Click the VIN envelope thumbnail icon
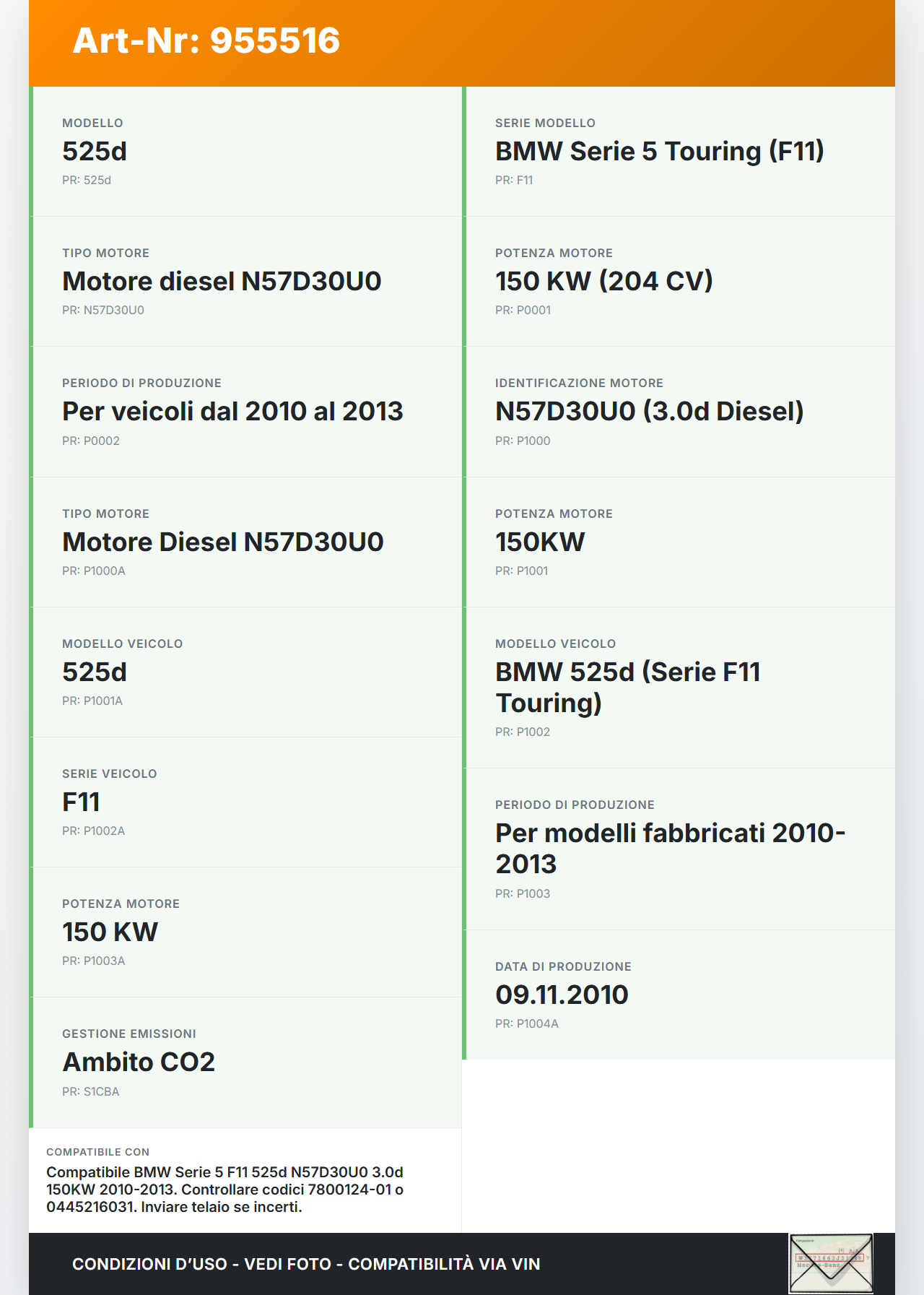The width and height of the screenshot is (924, 1295). (831, 1263)
